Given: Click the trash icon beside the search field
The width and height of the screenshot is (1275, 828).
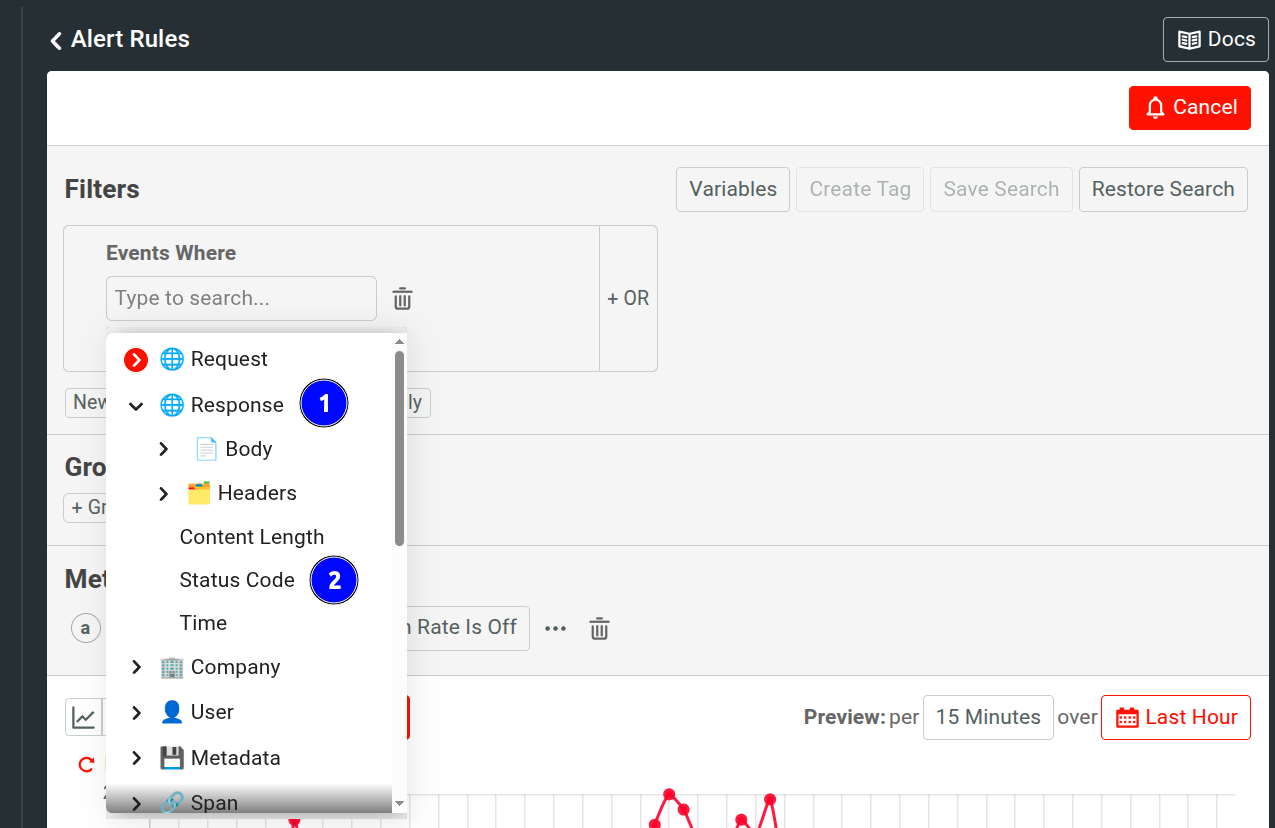Looking at the screenshot, I should coord(402,298).
